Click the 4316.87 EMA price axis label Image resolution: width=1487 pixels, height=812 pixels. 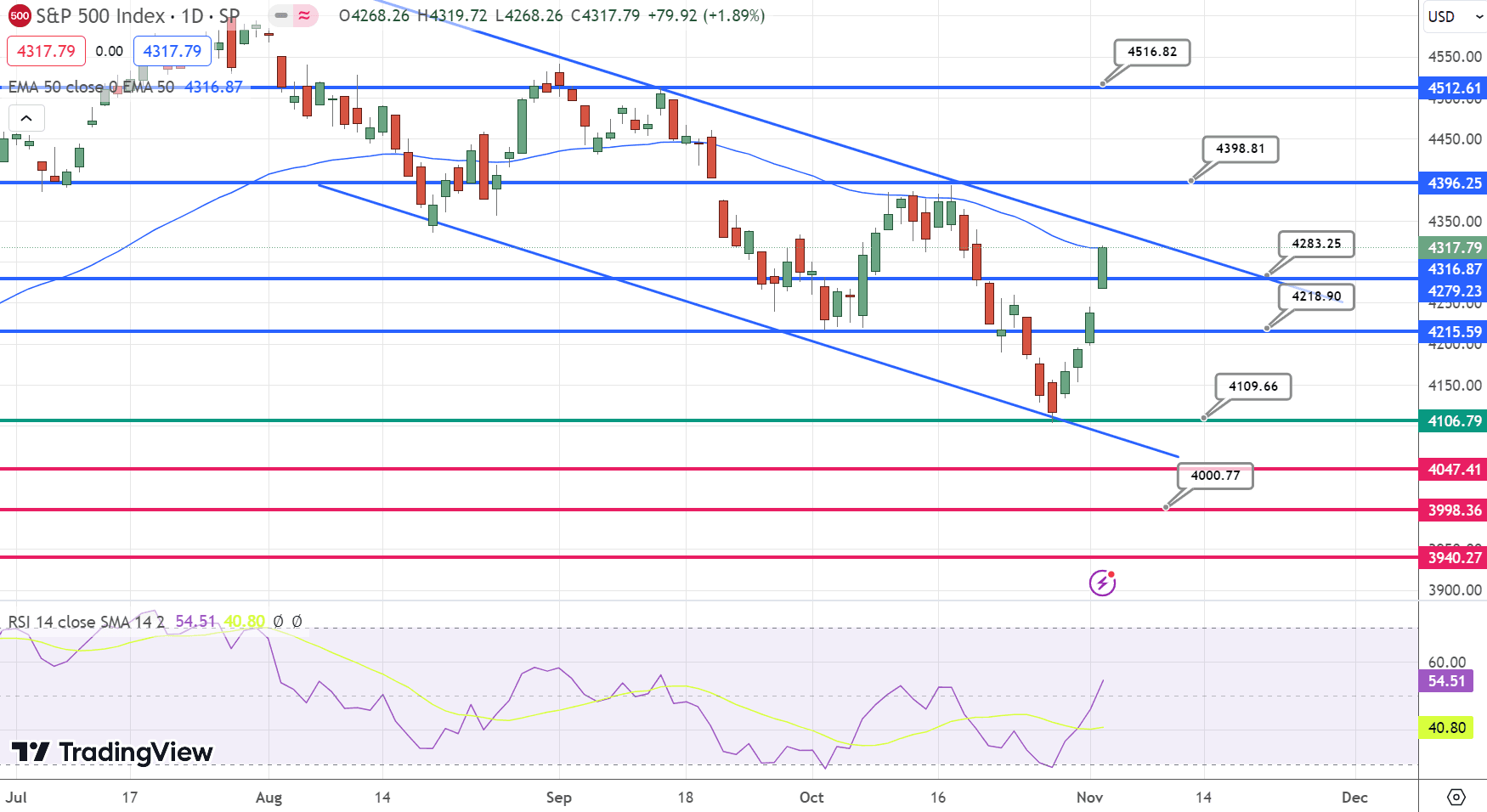[1454, 269]
